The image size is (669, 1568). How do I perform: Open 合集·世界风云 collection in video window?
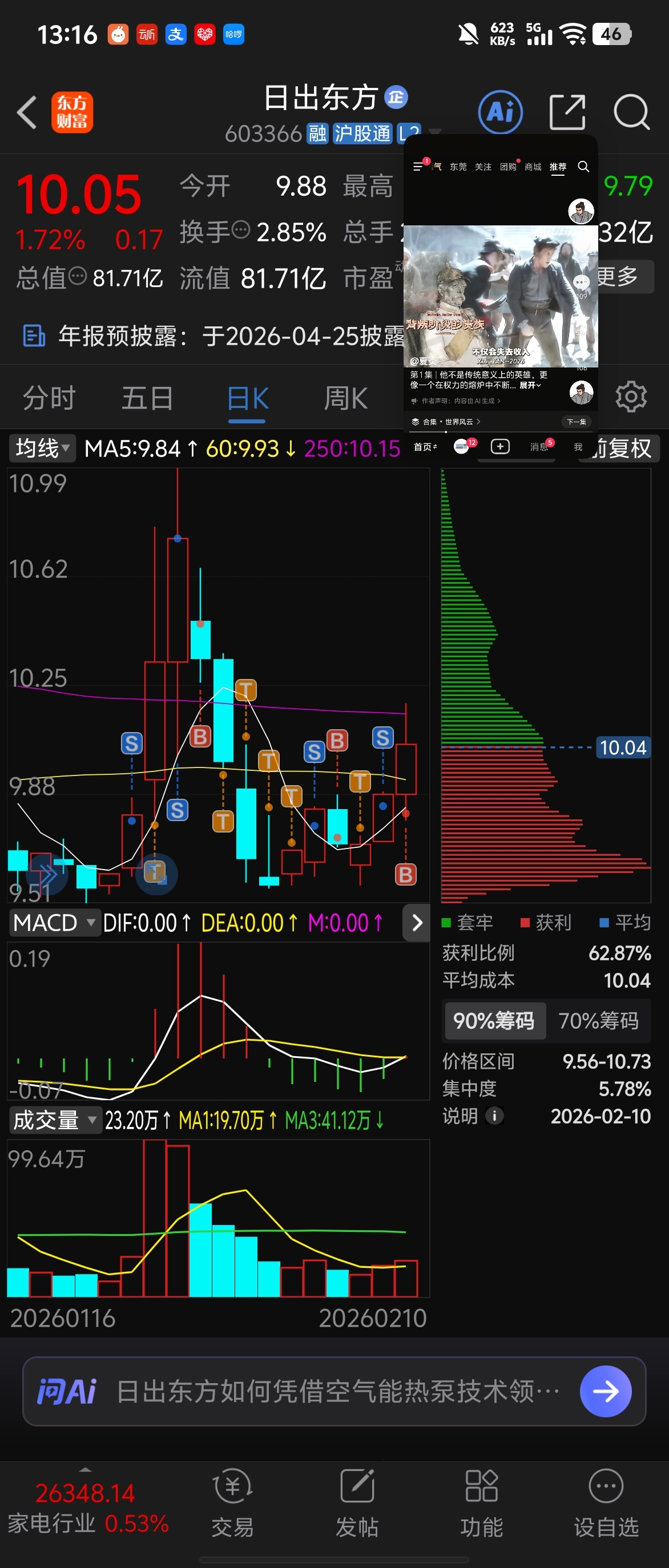pyautogui.click(x=446, y=421)
